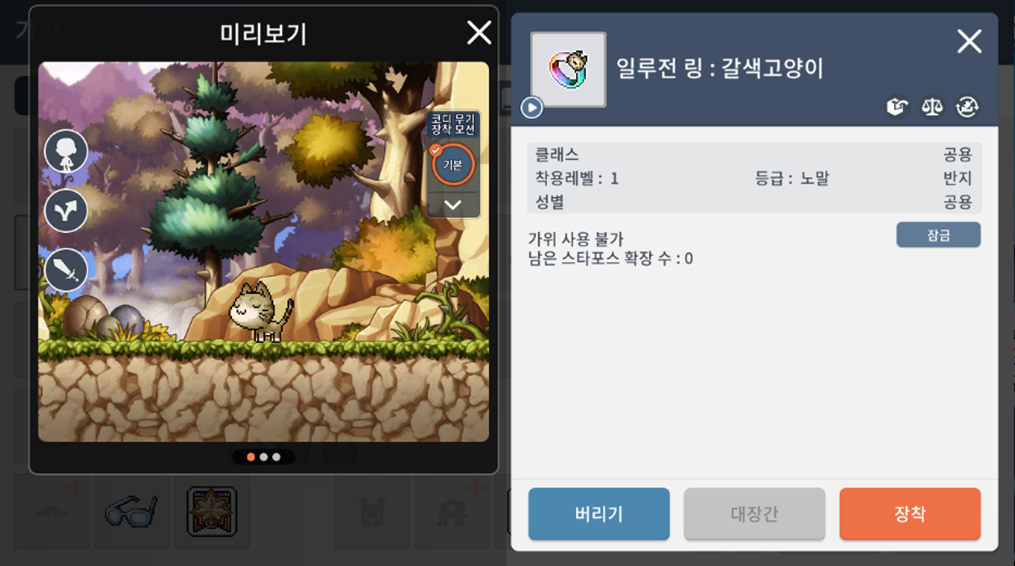Click the balance scale compare icon
1015x566 pixels.
[x=932, y=107]
